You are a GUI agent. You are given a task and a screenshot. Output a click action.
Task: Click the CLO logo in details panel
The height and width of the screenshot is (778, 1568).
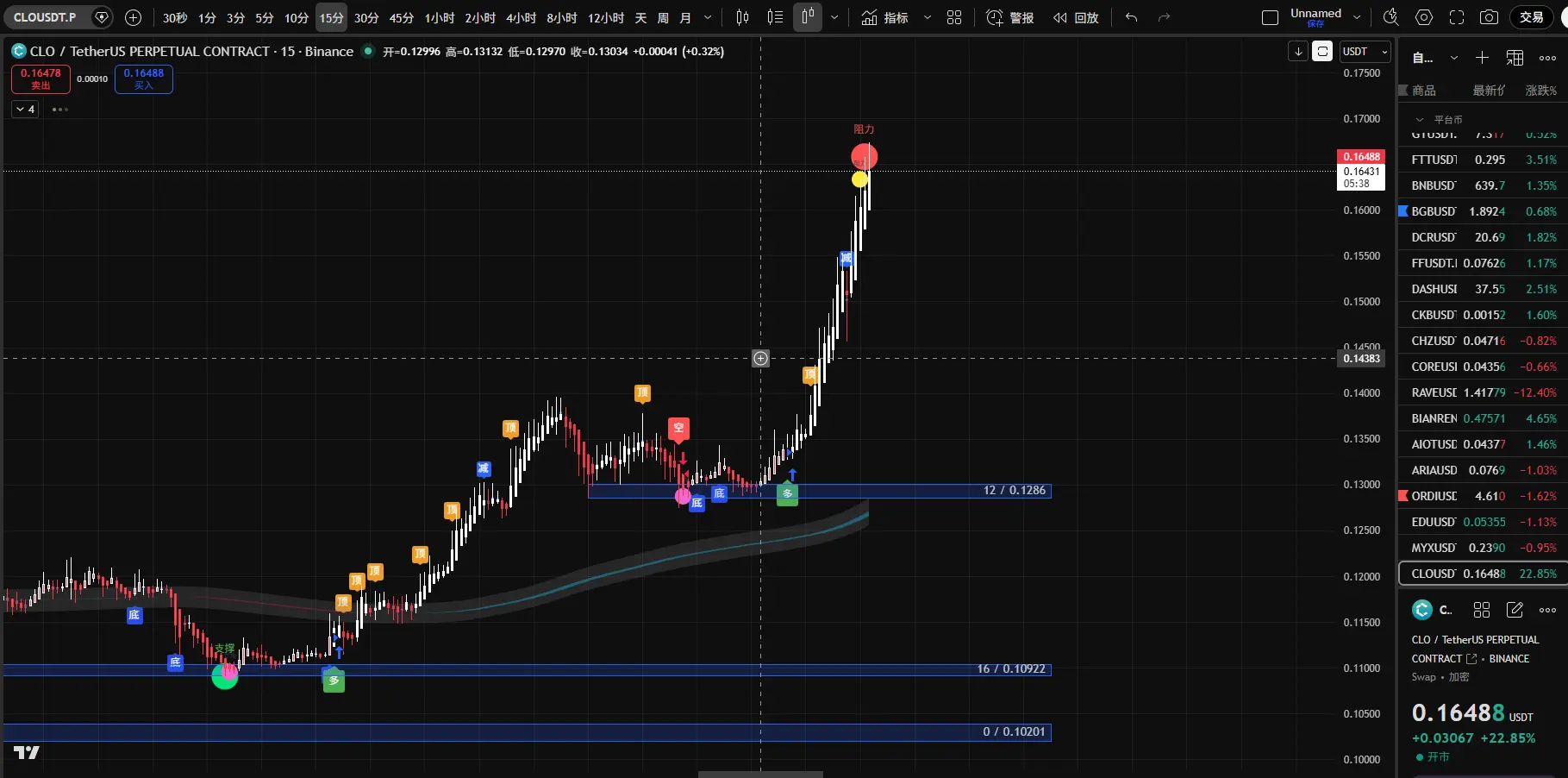(1422, 610)
